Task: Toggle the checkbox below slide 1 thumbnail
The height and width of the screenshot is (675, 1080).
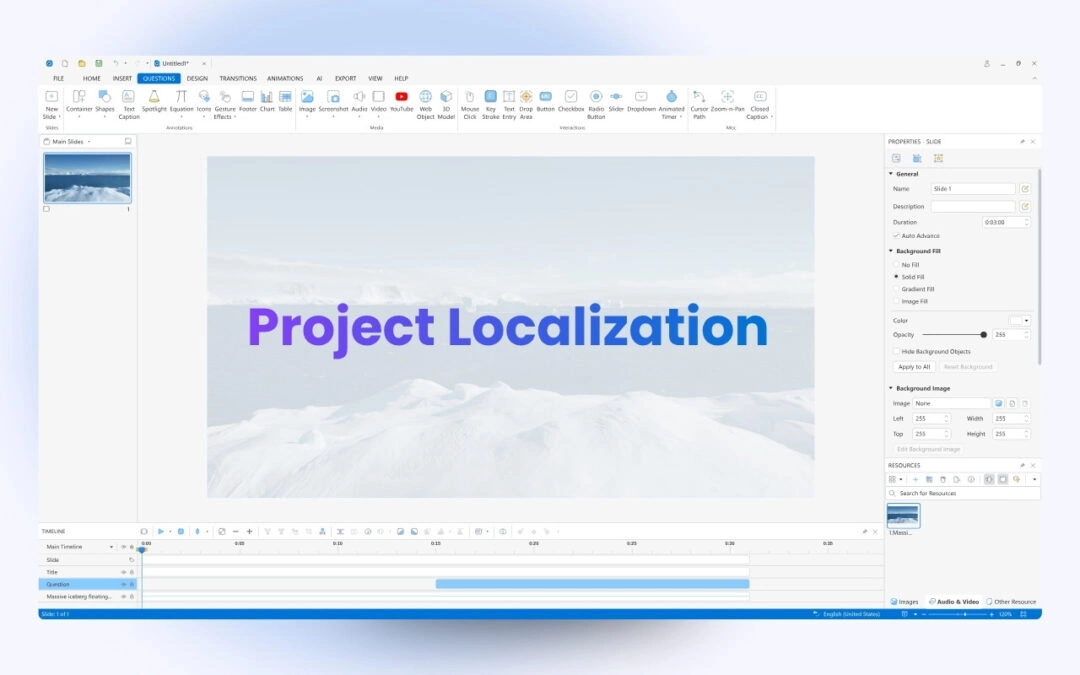Action: (46, 209)
